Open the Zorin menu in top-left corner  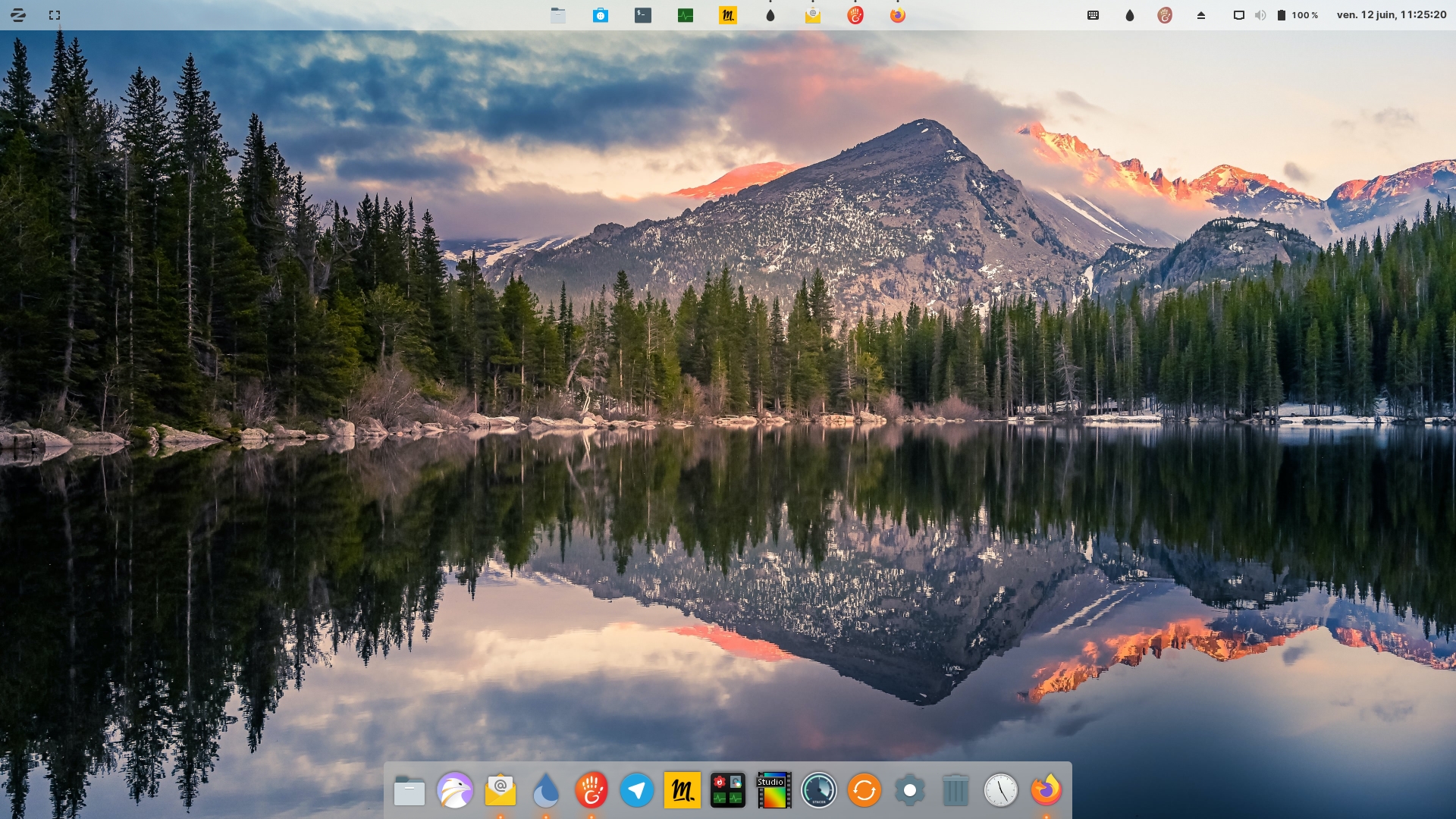(x=18, y=15)
